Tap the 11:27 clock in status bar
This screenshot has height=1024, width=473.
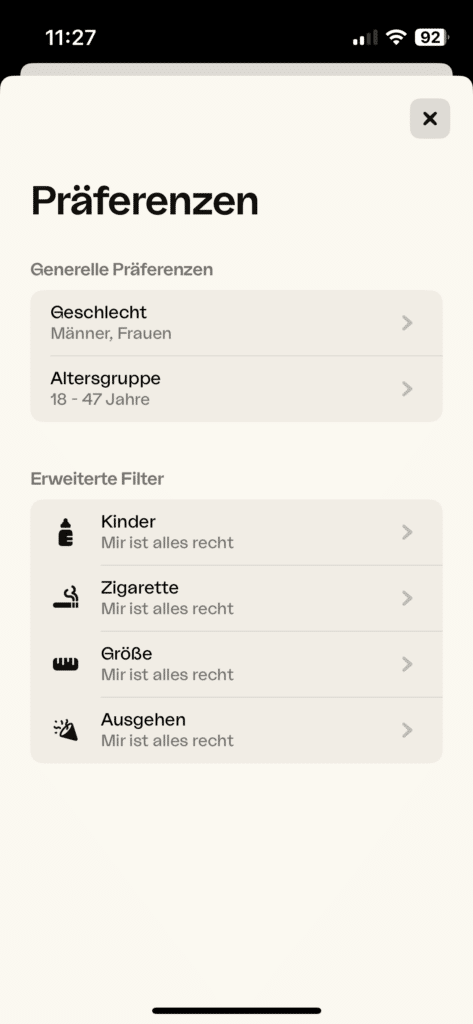click(71, 37)
